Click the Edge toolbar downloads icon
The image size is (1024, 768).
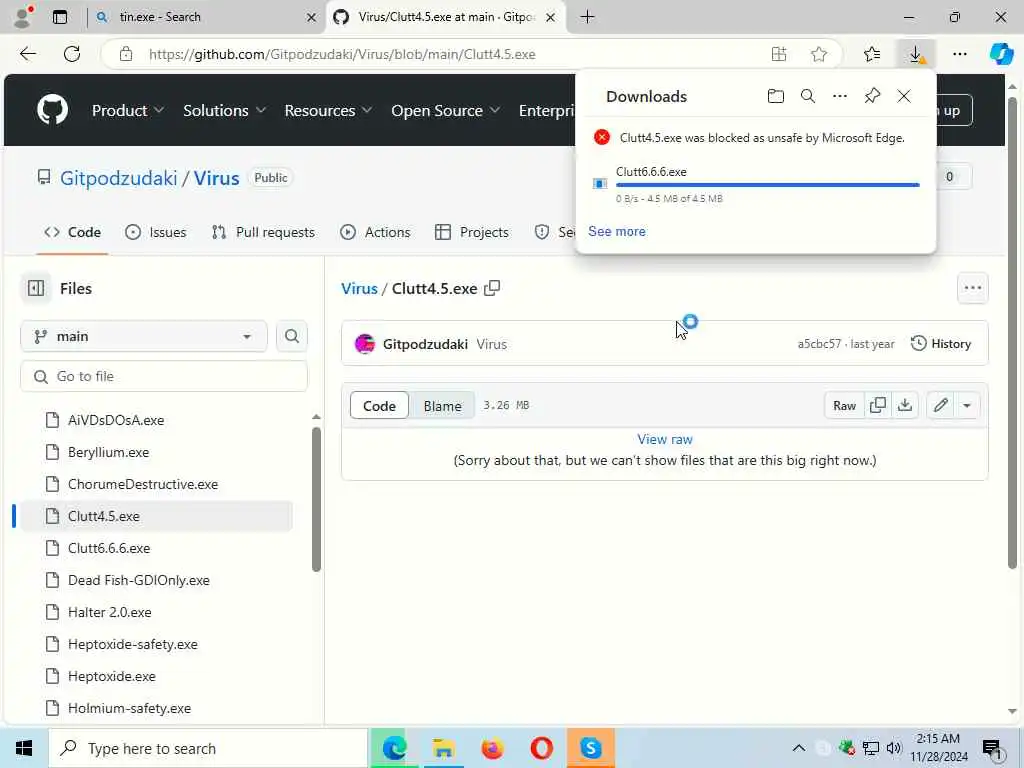click(916, 54)
